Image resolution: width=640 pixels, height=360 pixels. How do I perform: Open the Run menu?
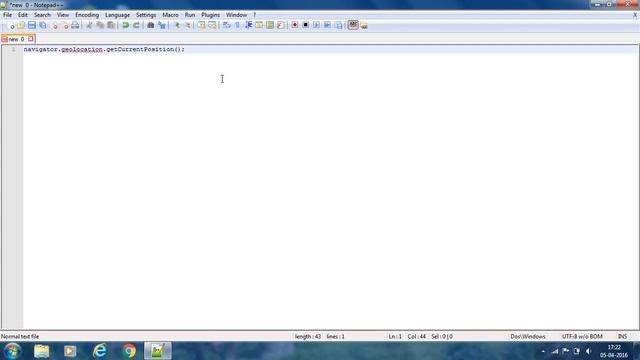tap(190, 15)
